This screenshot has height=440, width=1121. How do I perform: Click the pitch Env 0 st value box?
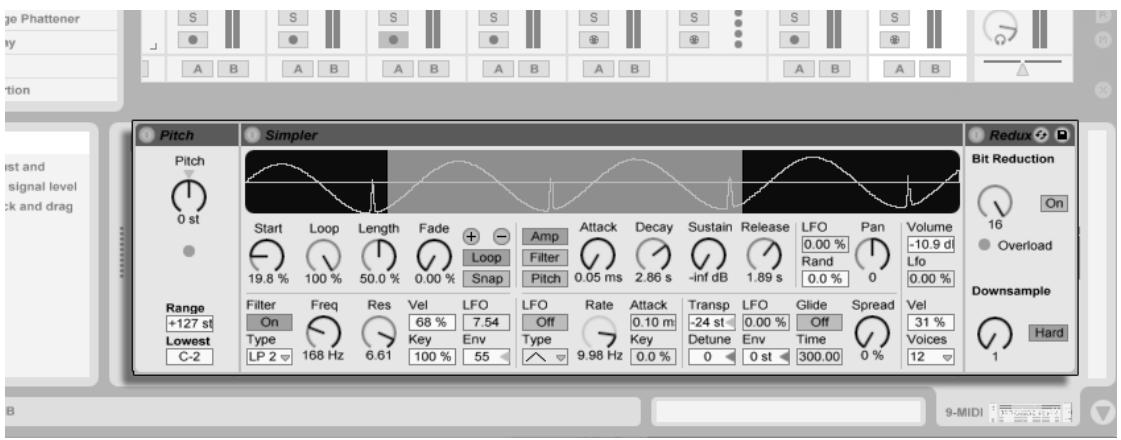pyautogui.click(x=766, y=356)
